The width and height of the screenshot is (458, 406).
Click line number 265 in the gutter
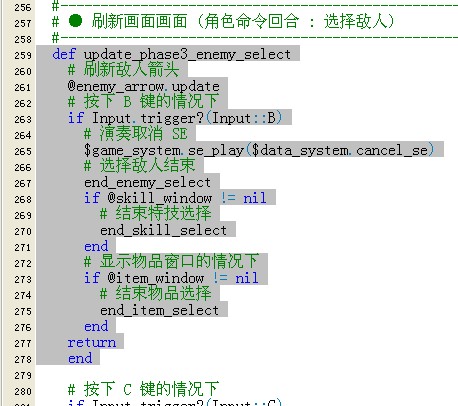pyautogui.click(x=23, y=151)
